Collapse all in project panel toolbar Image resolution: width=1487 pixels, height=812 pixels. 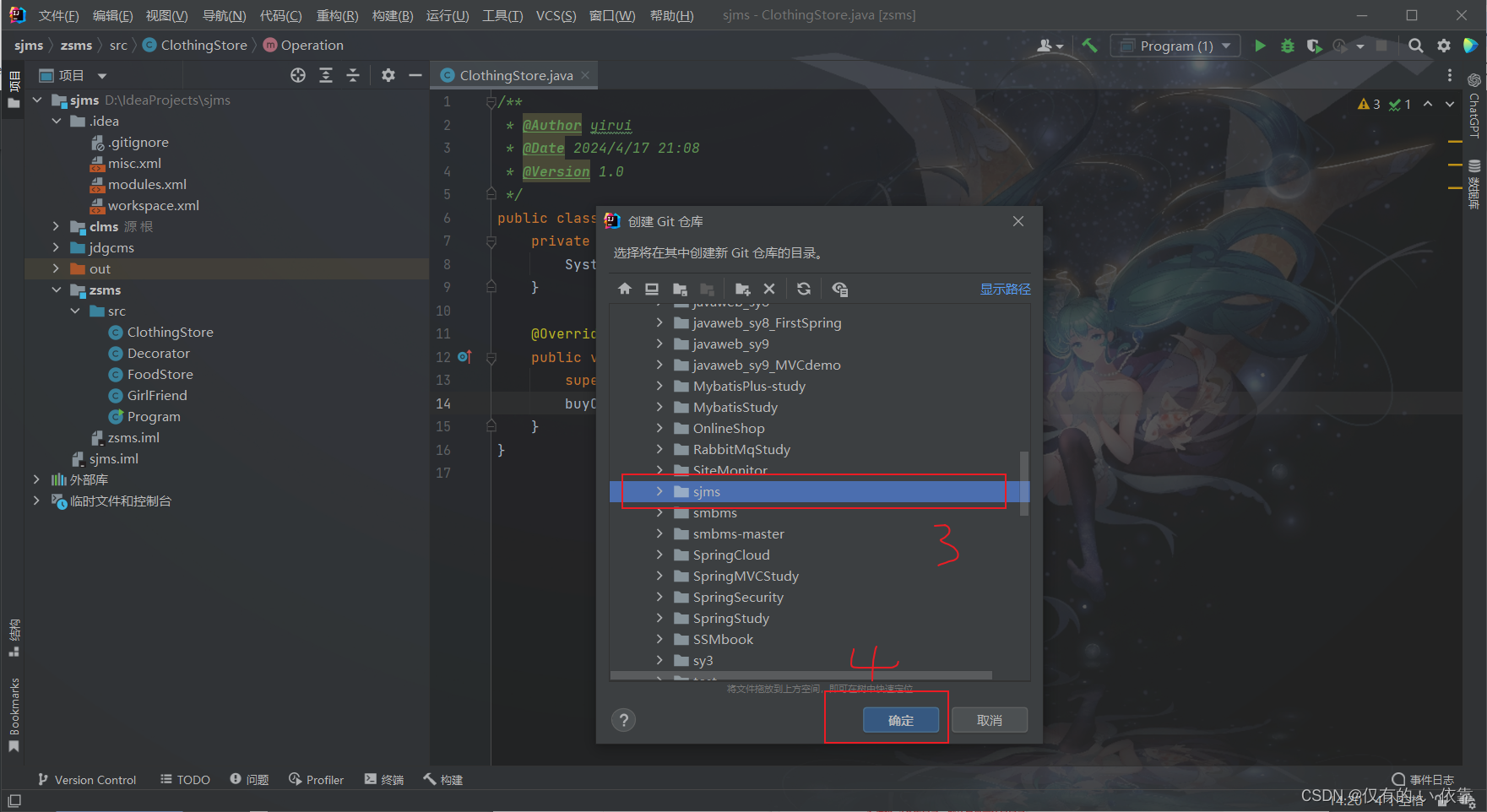coord(353,75)
